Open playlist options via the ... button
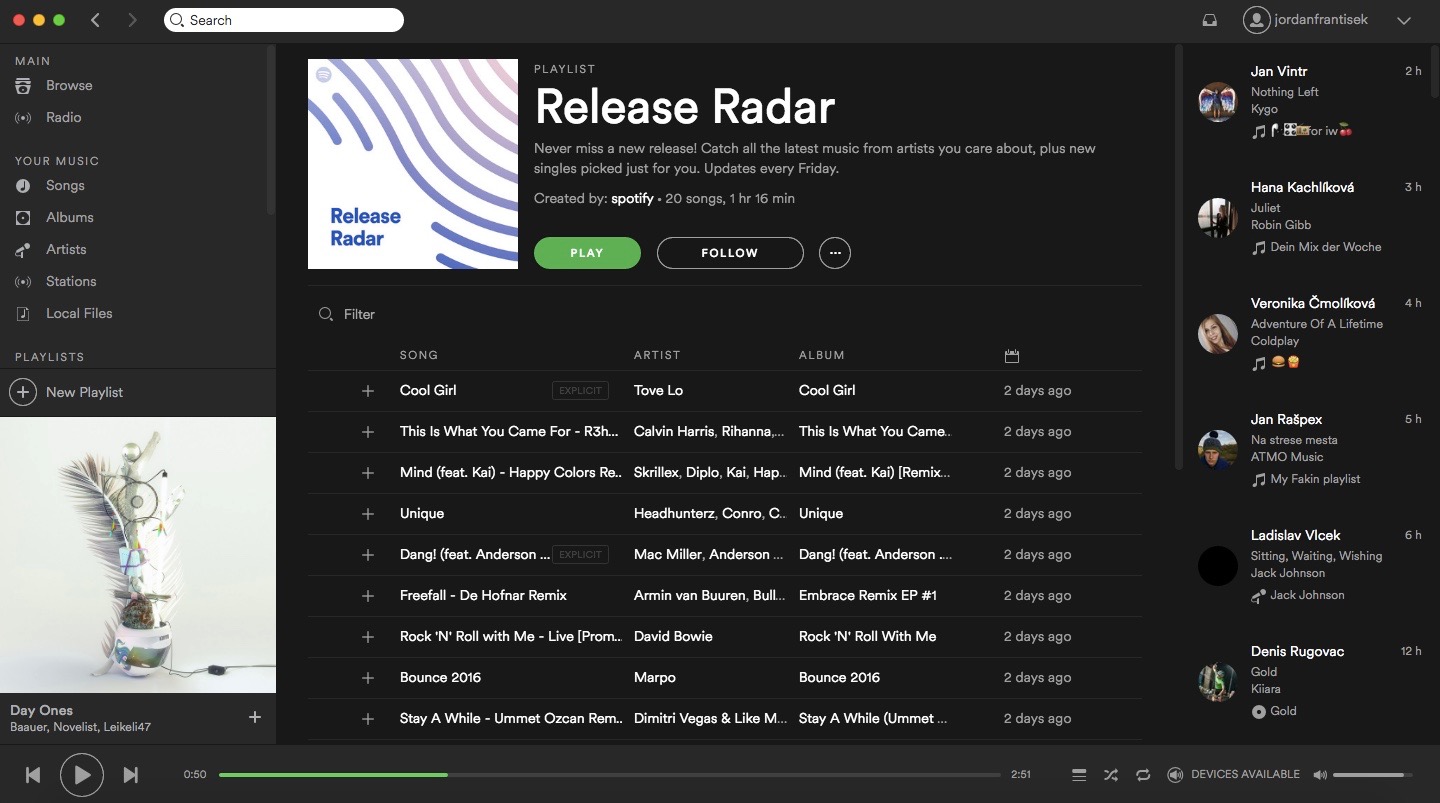Viewport: 1440px width, 803px height. click(x=835, y=253)
